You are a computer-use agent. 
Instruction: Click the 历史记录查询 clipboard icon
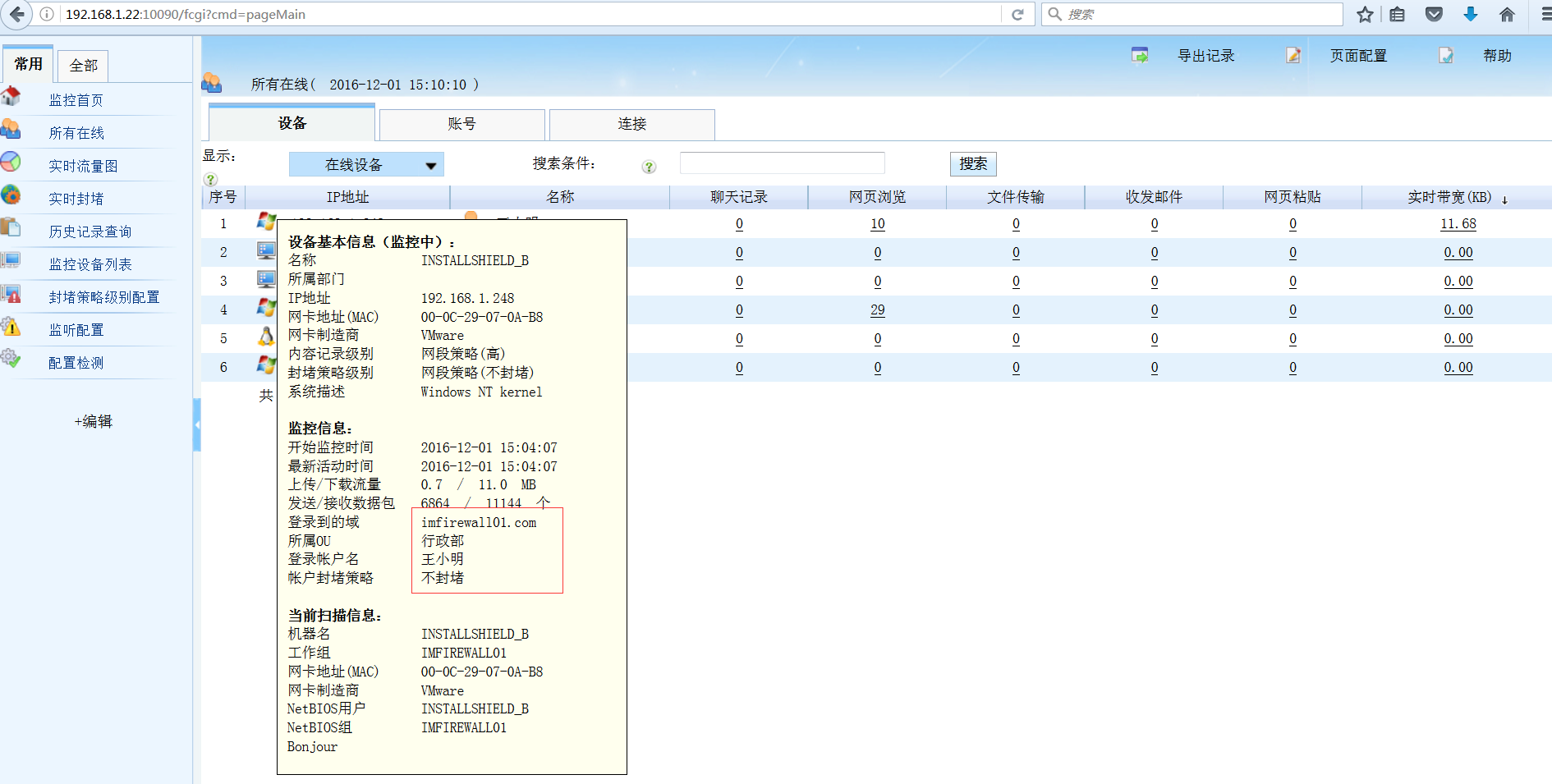(11, 227)
